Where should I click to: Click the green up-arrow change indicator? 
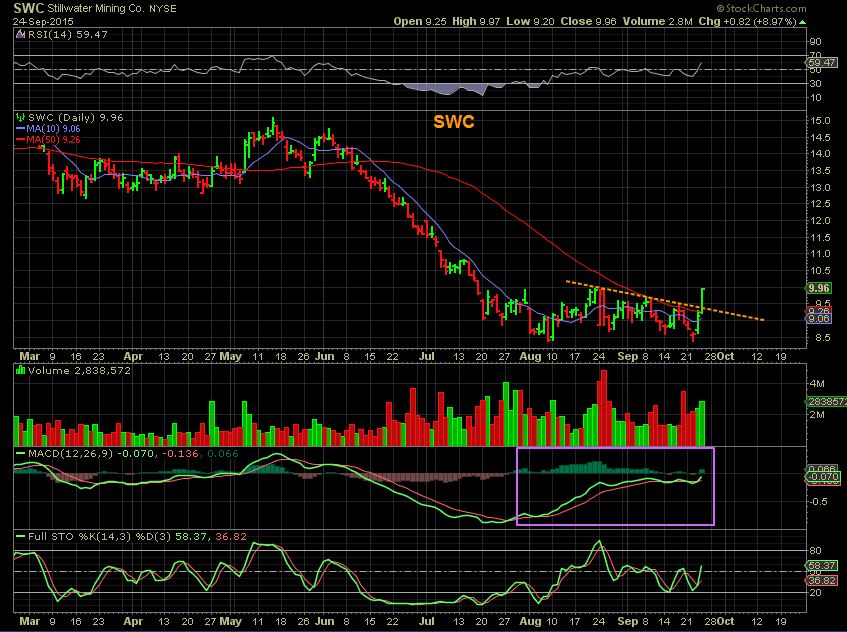point(802,22)
